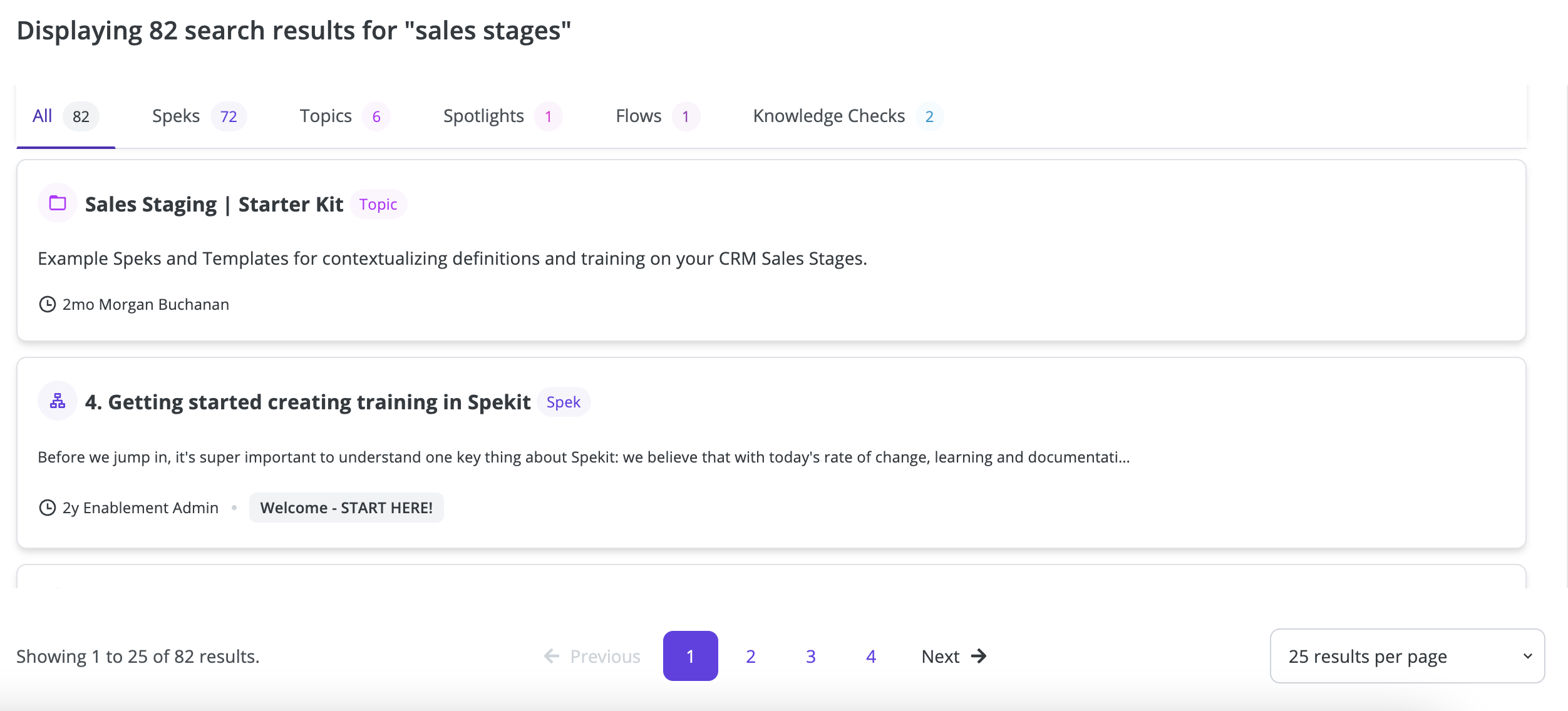The height and width of the screenshot is (711, 1568).
Task: Click the clock icon next to 2y Enablement Admin
Action: [x=48, y=508]
